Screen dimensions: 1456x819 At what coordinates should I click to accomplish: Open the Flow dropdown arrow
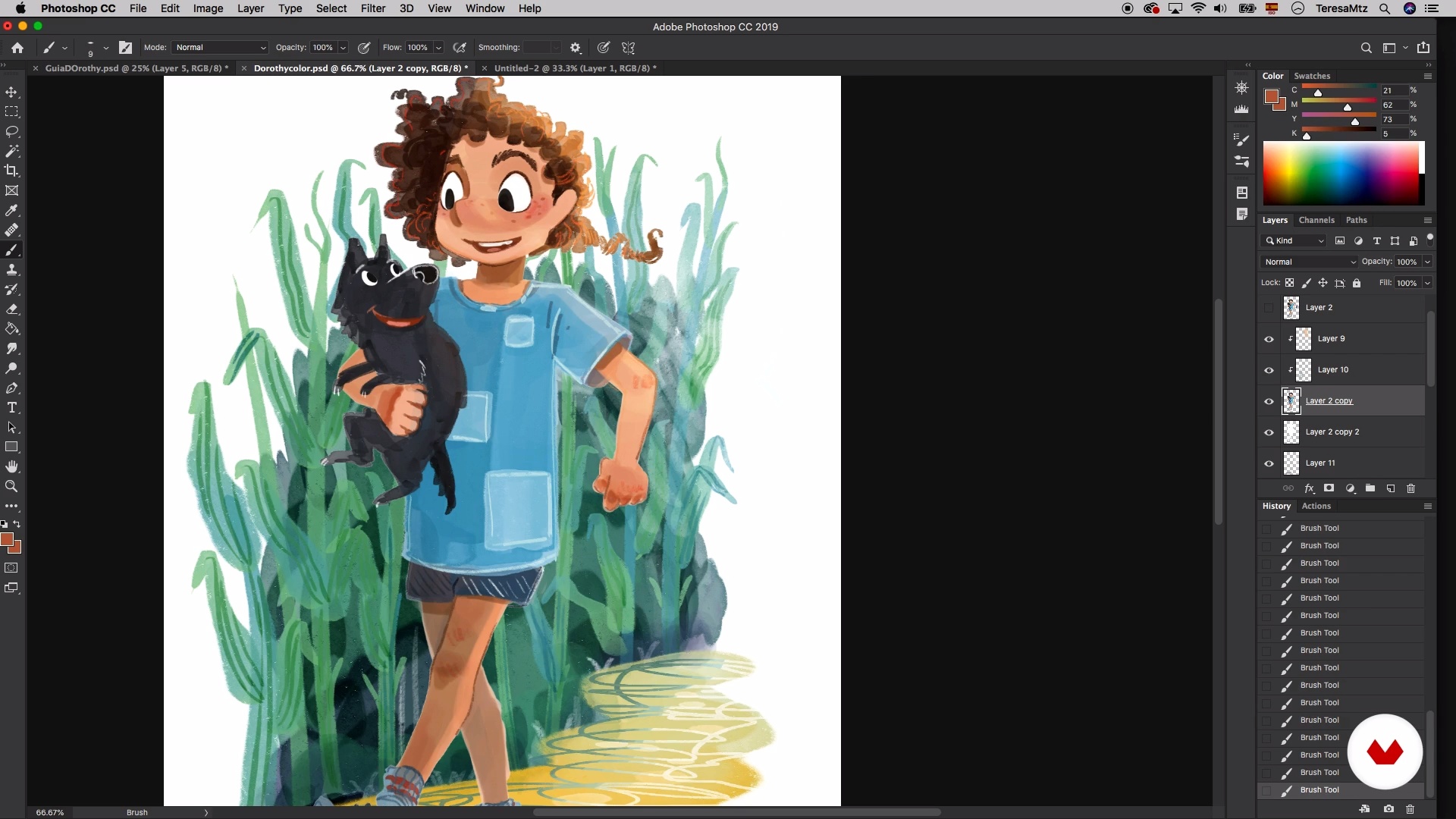click(x=438, y=47)
